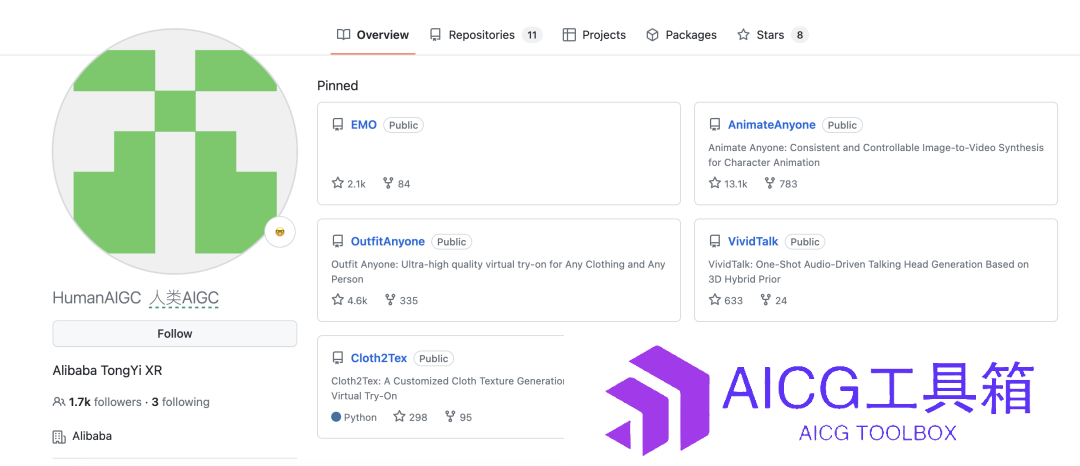Switch to the Repositories tab

486,34
